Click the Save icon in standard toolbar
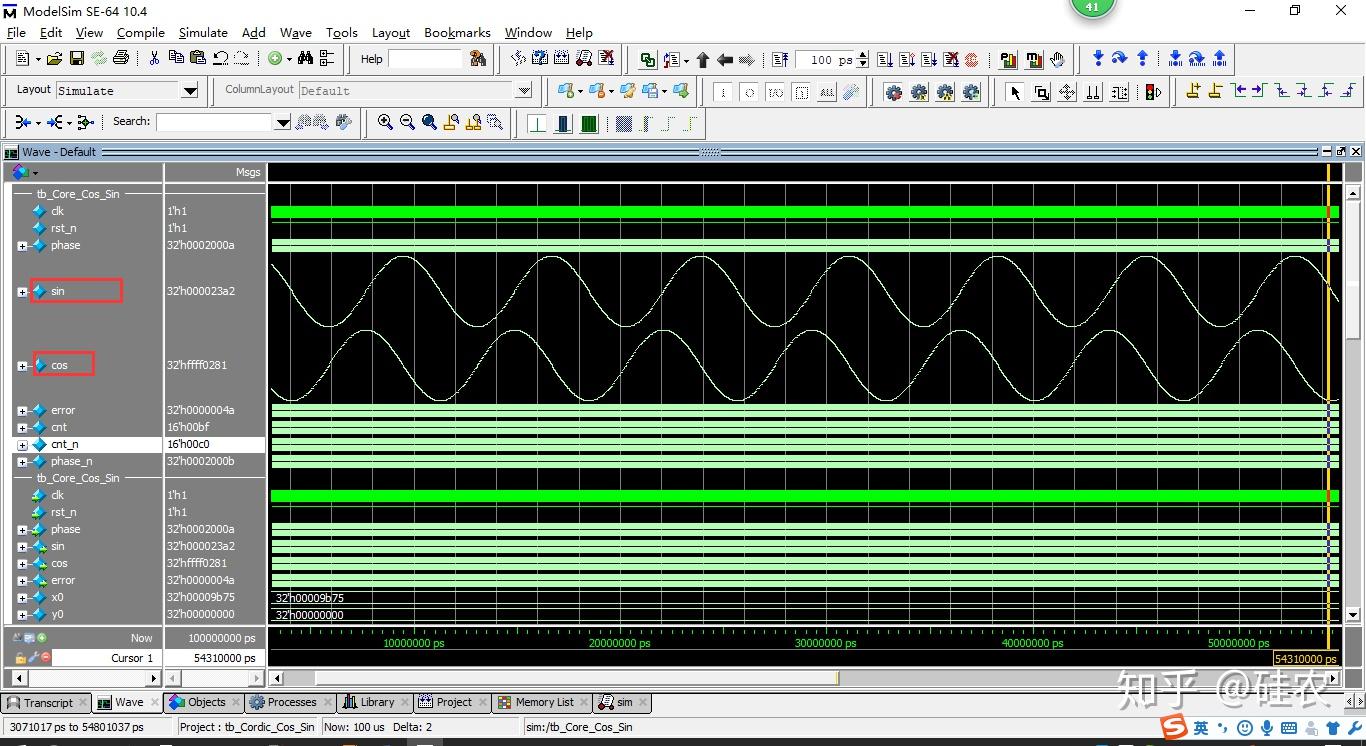The width and height of the screenshot is (1366, 746). pos(77,58)
